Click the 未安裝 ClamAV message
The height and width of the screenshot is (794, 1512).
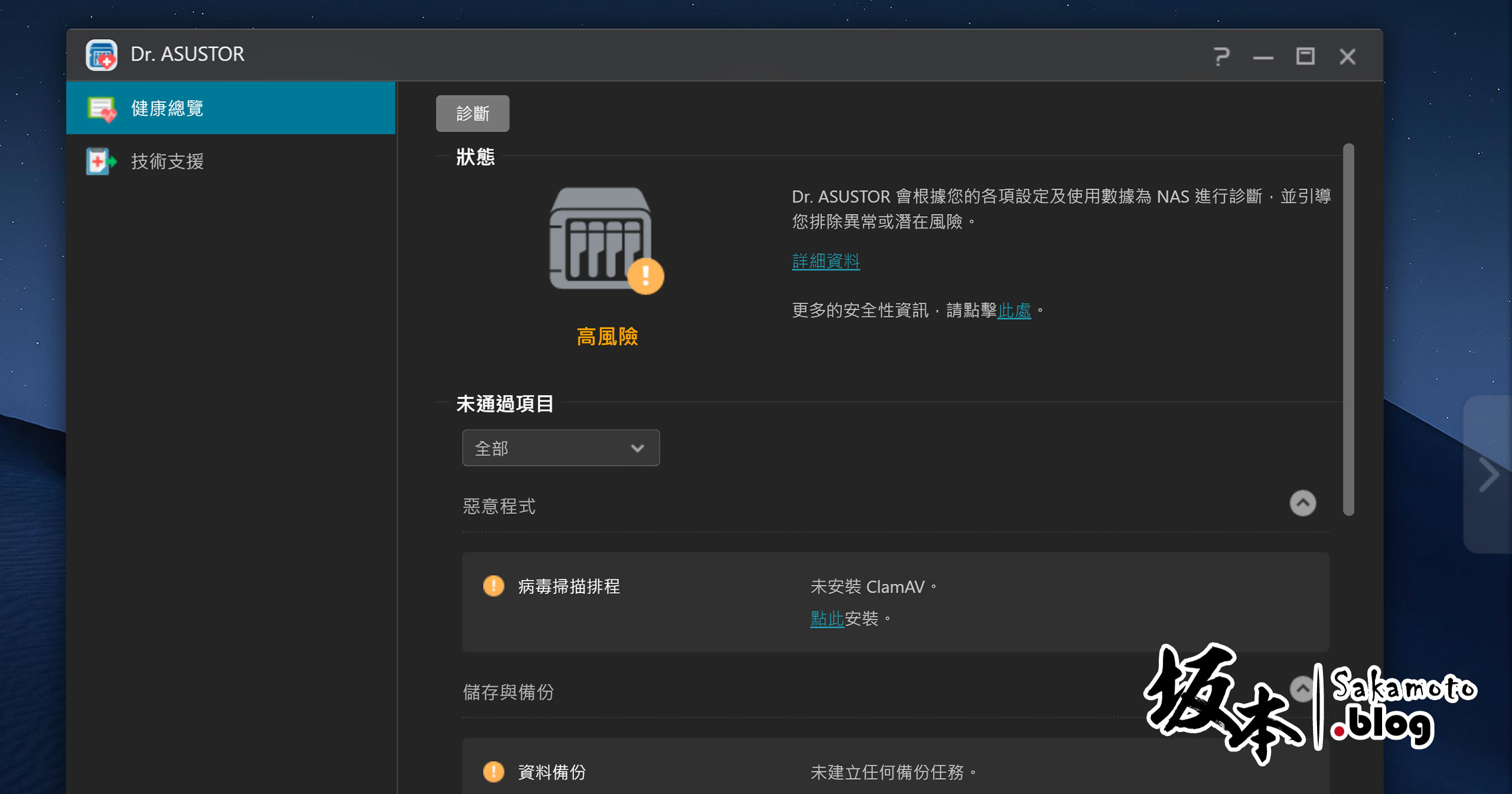tap(874, 586)
